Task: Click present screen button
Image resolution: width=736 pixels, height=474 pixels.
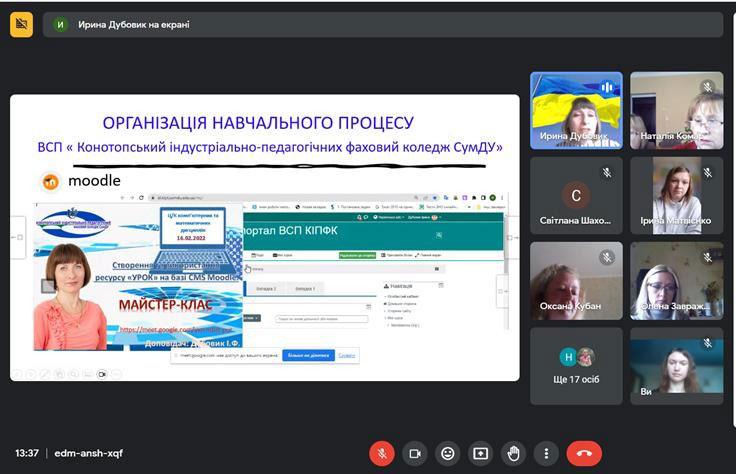Action: pyautogui.click(x=481, y=453)
